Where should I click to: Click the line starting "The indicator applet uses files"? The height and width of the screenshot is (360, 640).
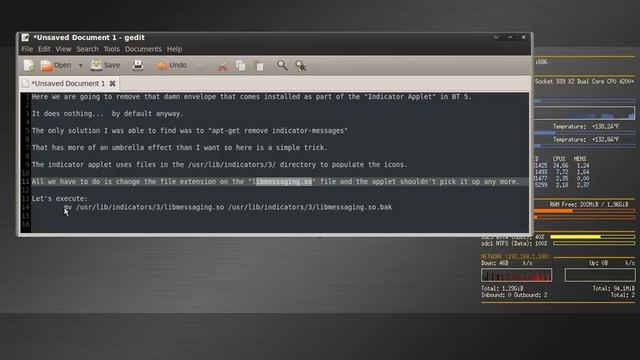(x=220, y=164)
